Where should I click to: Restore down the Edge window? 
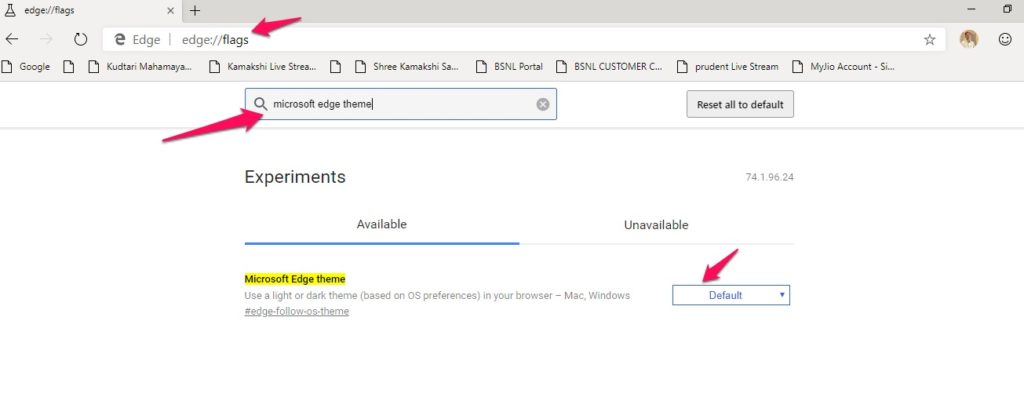[1006, 10]
